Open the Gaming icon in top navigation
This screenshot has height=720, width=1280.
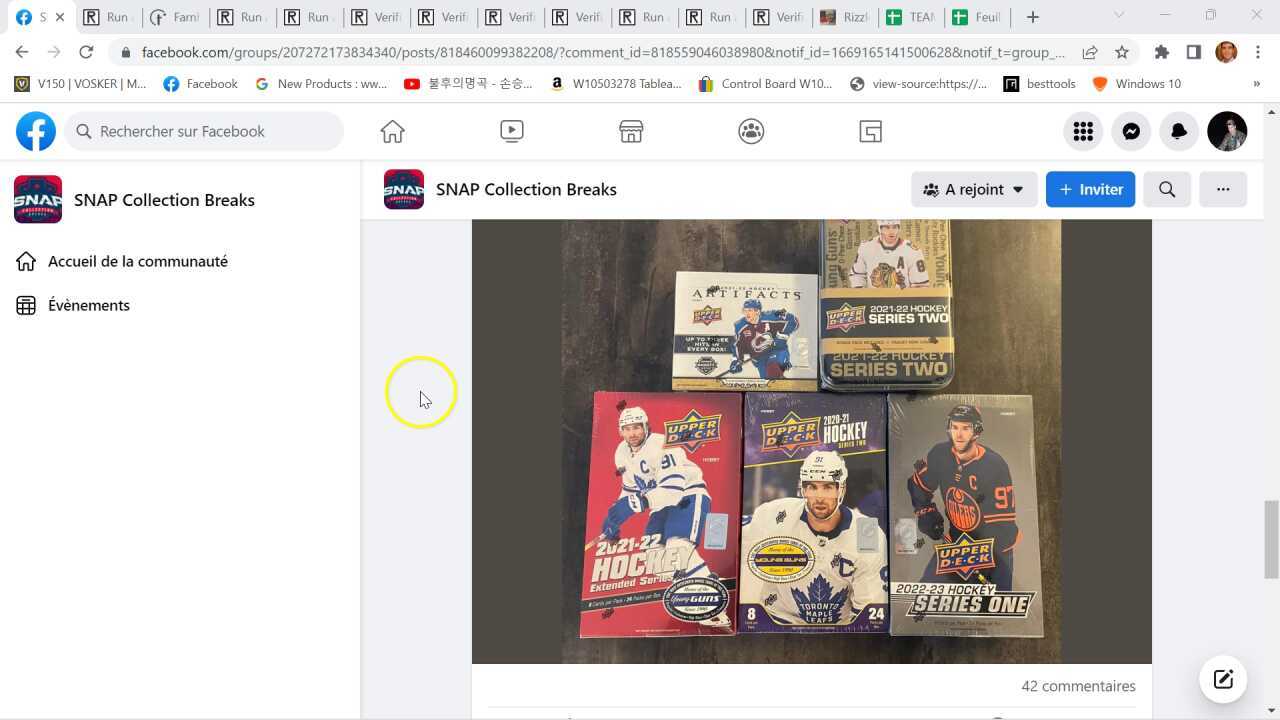click(x=870, y=131)
